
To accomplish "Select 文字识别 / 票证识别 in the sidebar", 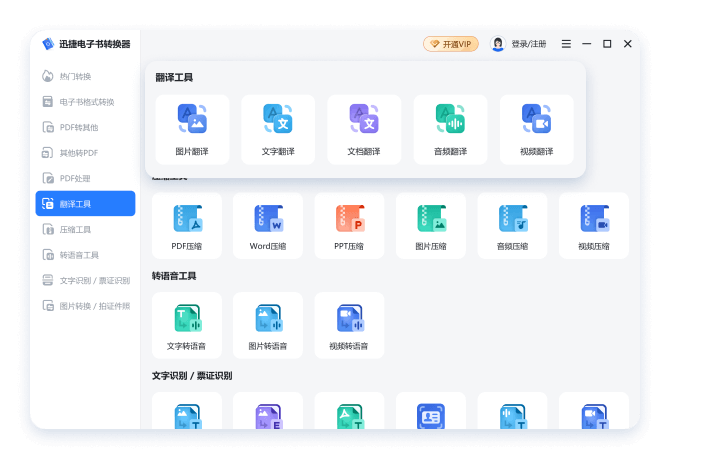I will [86, 280].
